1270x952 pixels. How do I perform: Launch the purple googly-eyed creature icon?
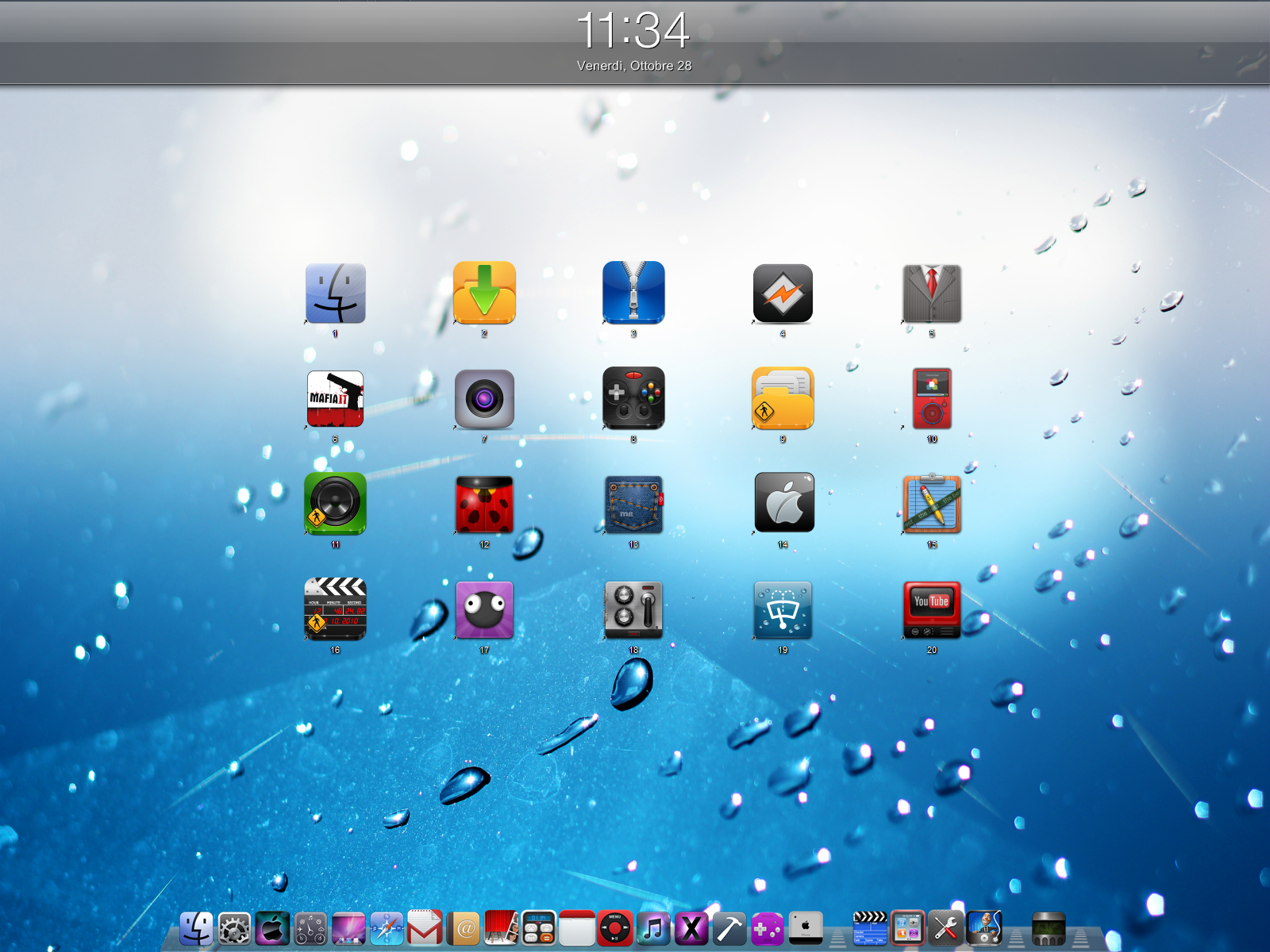pyautogui.click(x=484, y=609)
